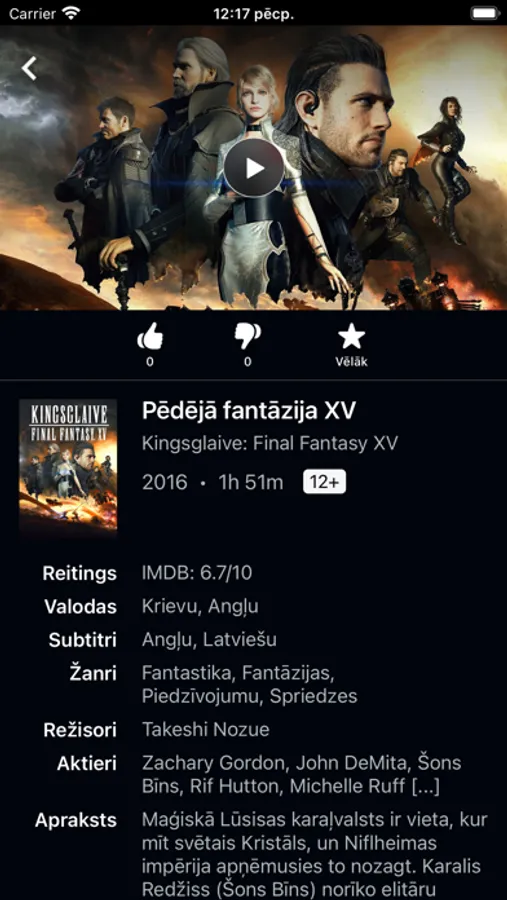The width and height of the screenshot is (507, 900).
Task: Open the Kingsglaive poster thumbnail
Action: [68, 465]
